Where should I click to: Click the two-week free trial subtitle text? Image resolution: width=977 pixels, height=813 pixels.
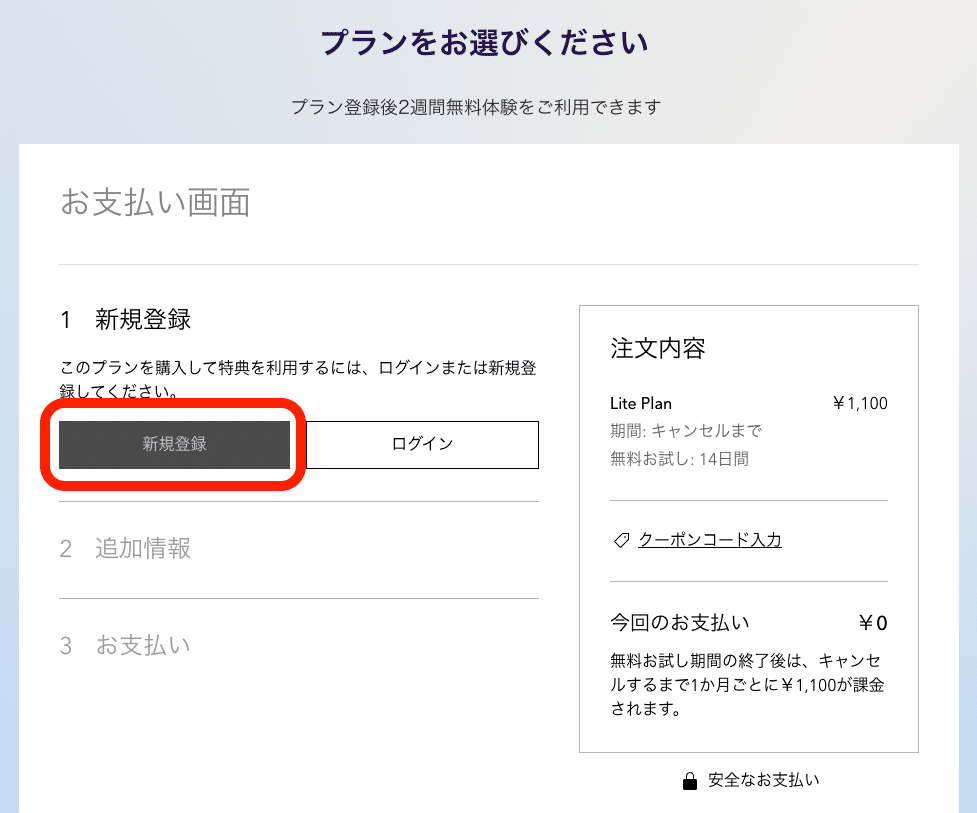pos(476,107)
